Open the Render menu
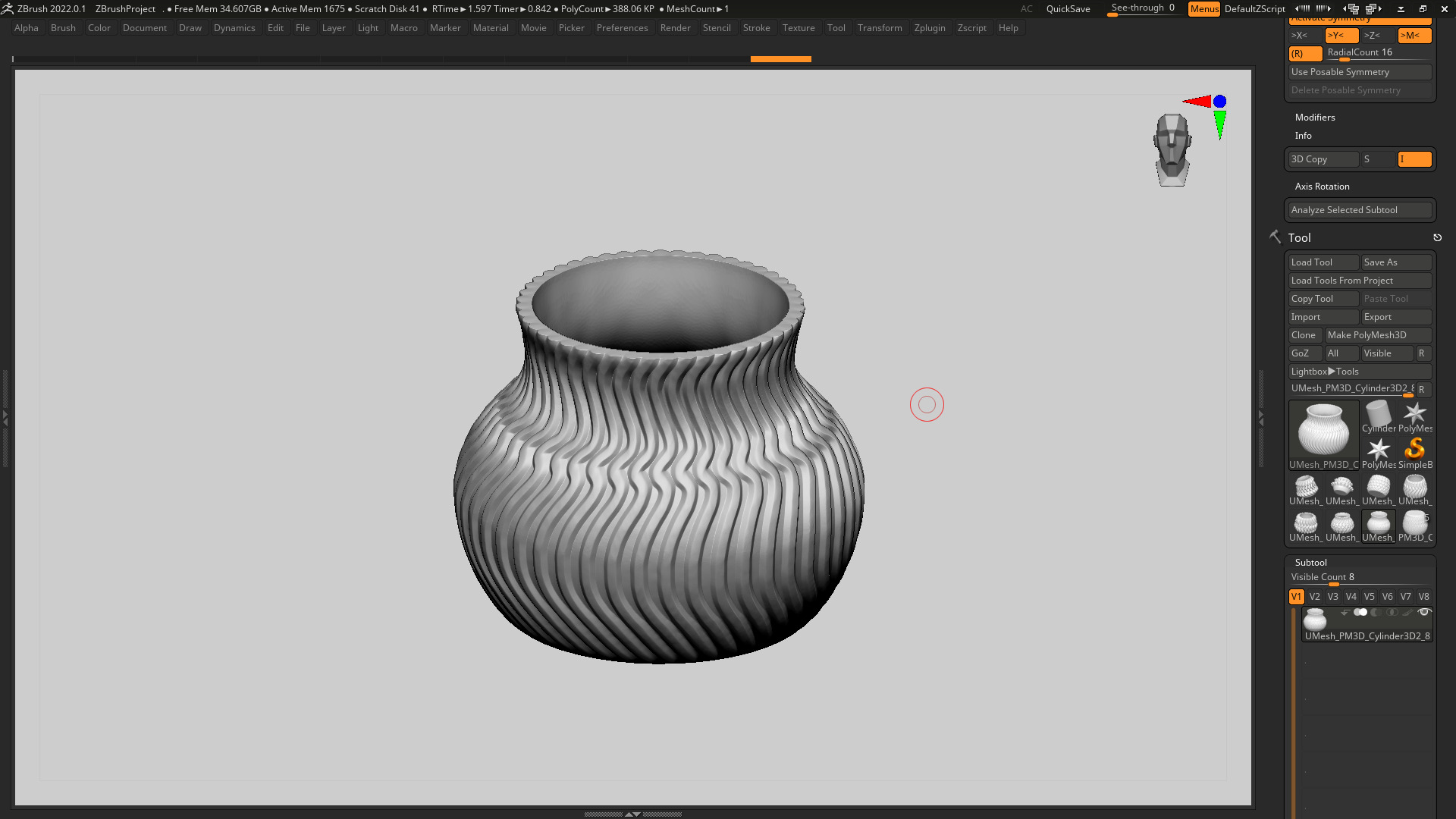 pos(675,28)
